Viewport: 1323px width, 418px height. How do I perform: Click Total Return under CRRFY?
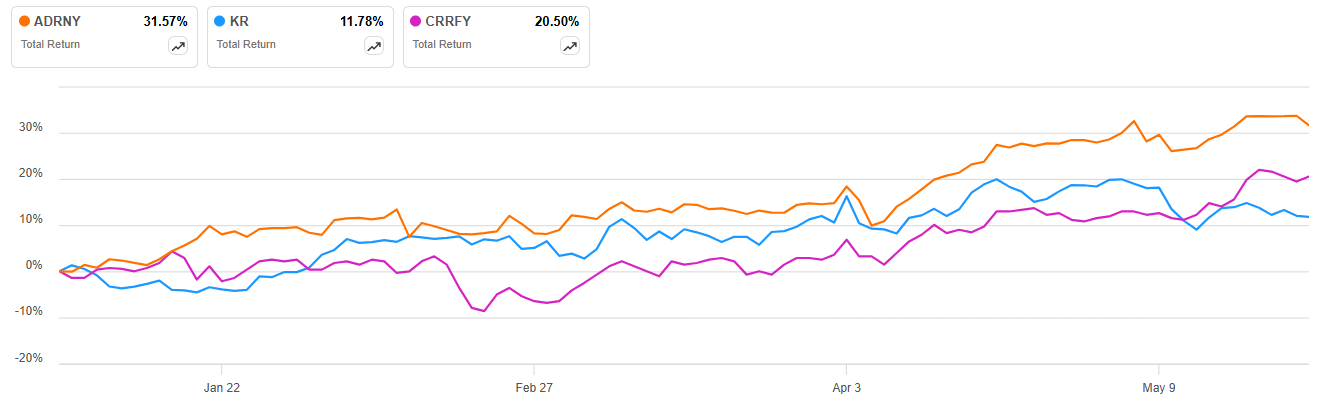pyautogui.click(x=442, y=44)
